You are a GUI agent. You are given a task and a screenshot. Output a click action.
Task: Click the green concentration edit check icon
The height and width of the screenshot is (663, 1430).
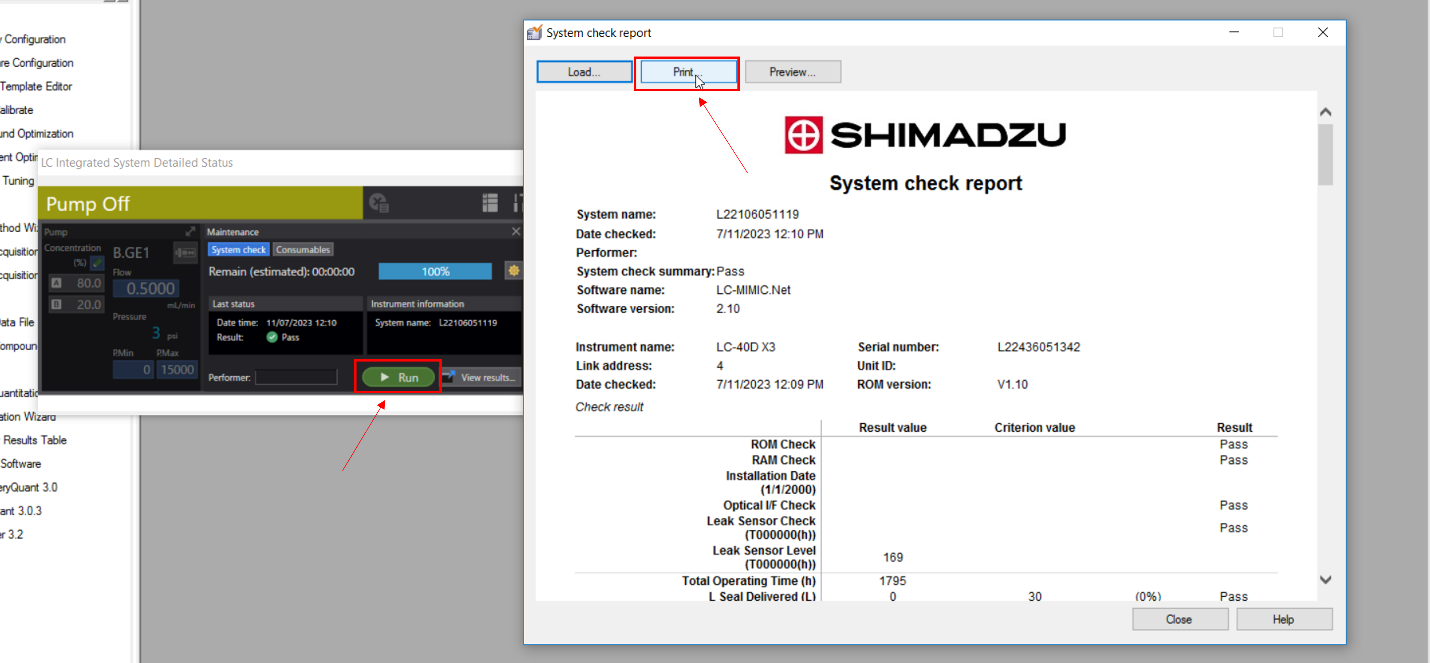pyautogui.click(x=97, y=263)
